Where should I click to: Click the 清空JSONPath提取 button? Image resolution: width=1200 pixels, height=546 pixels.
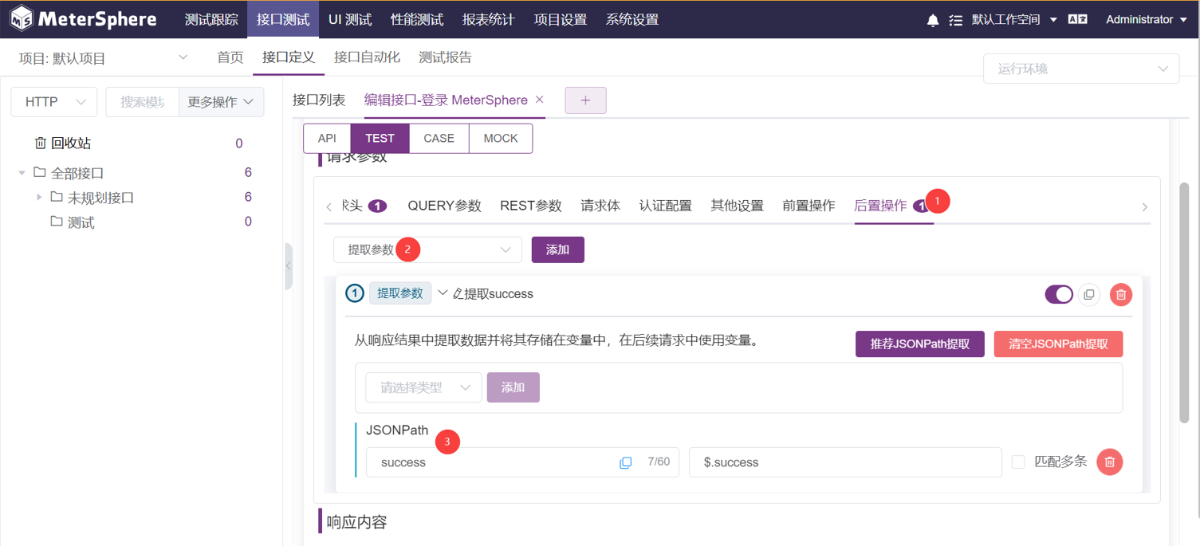click(x=1058, y=344)
